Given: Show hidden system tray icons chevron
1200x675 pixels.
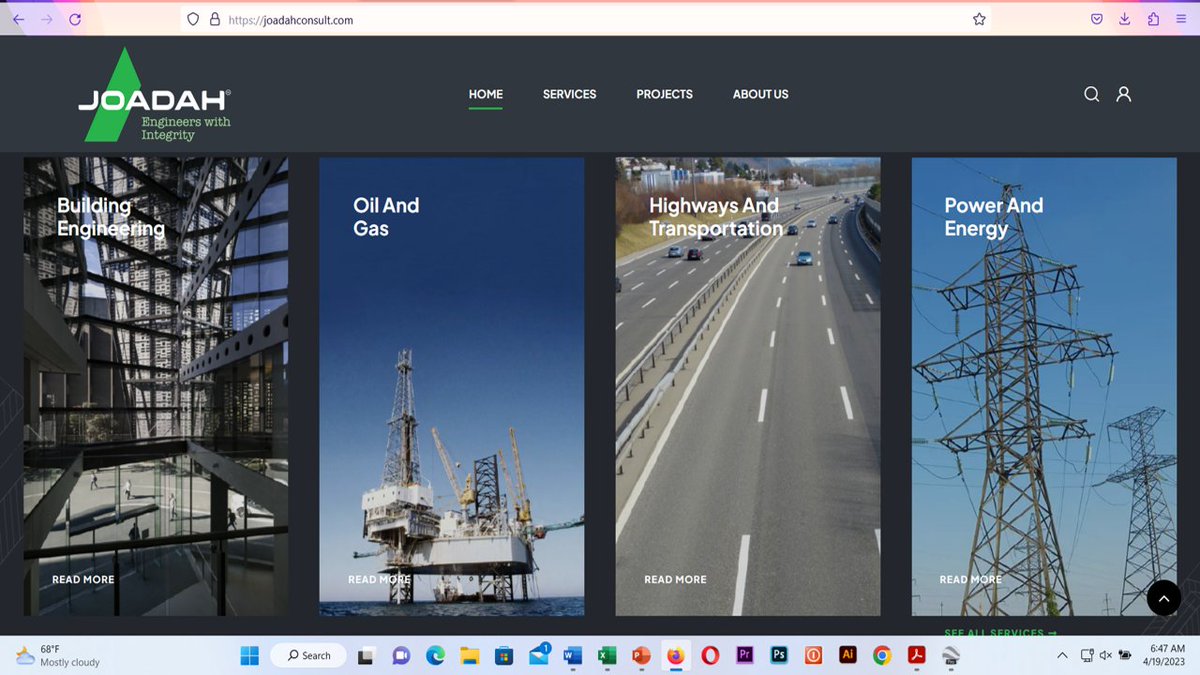Looking at the screenshot, I should click(1062, 656).
